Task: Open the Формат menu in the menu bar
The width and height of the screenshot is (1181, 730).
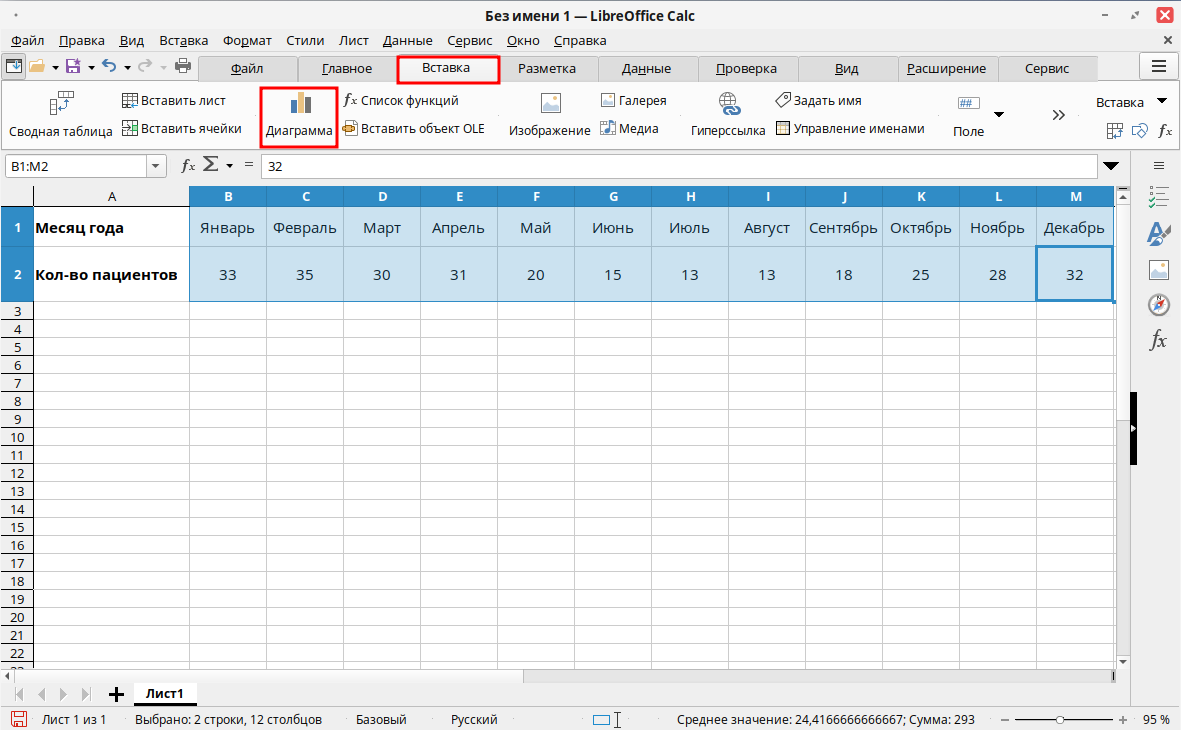Action: pos(247,41)
